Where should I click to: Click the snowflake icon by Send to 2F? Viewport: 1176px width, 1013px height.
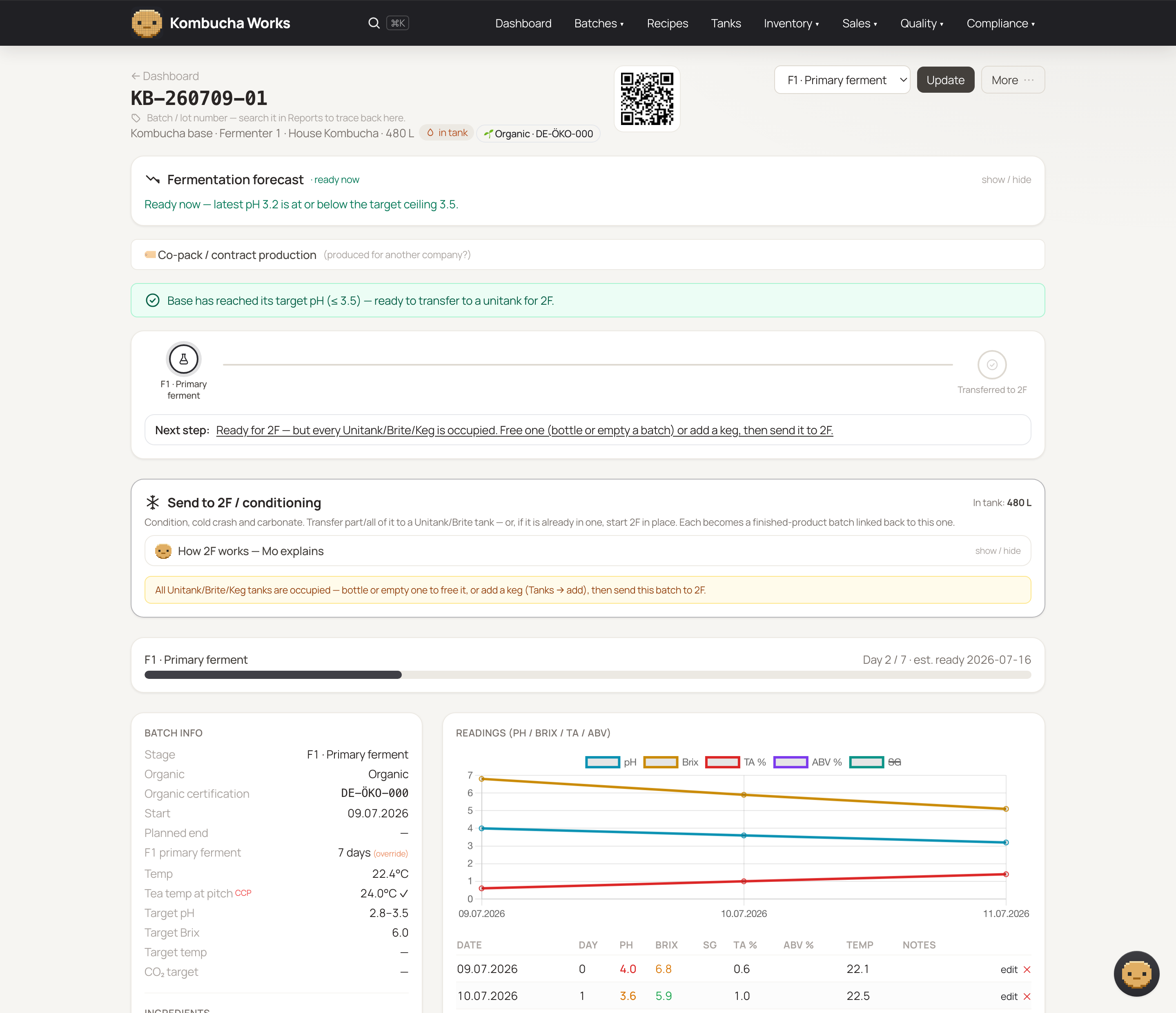153,502
